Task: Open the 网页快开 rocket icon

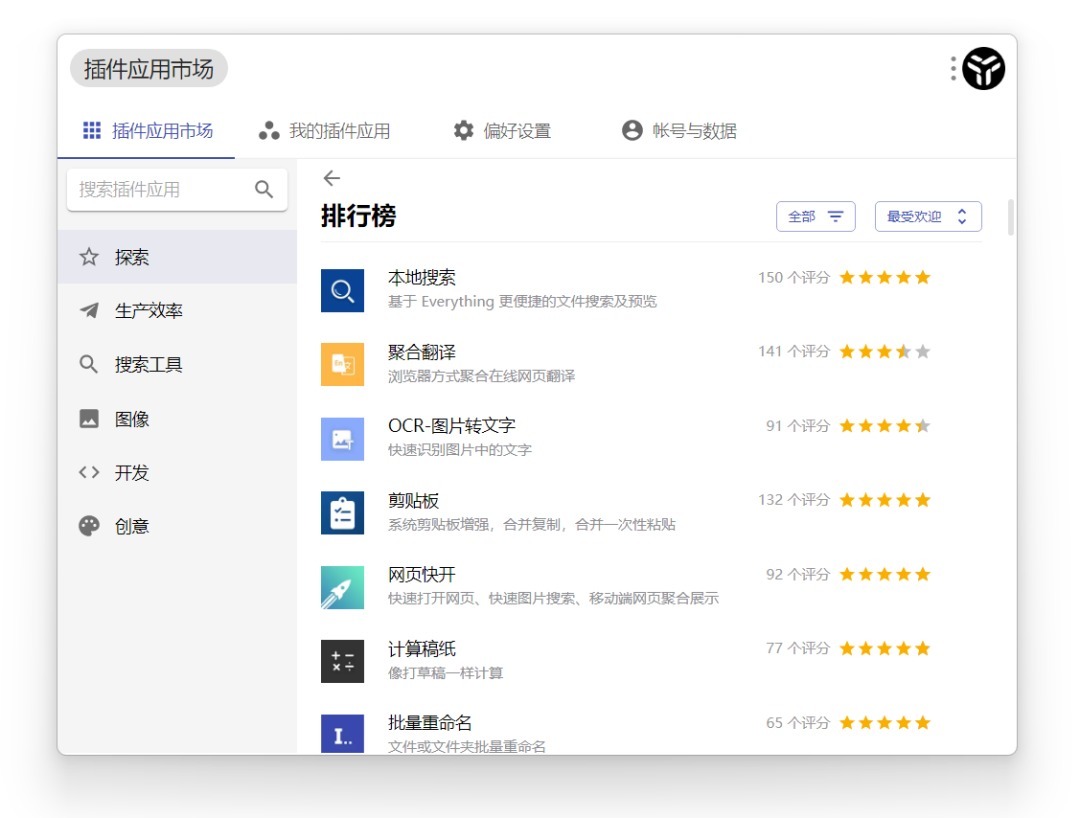Action: [342, 587]
